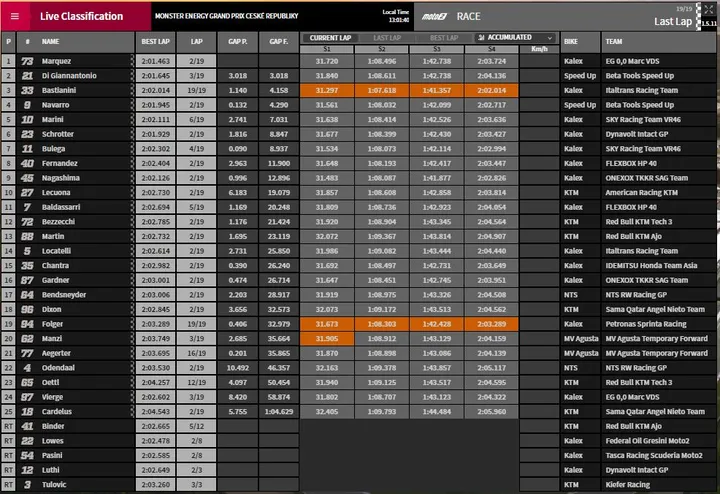The width and height of the screenshot is (720, 494).
Task: Click the orange S1 cell 31.297
Action: (327, 90)
